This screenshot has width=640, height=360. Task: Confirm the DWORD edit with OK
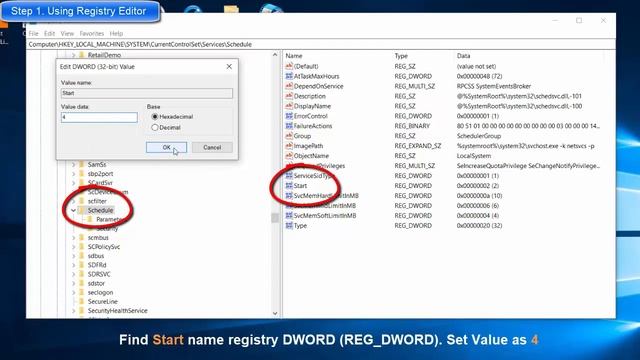point(166,147)
